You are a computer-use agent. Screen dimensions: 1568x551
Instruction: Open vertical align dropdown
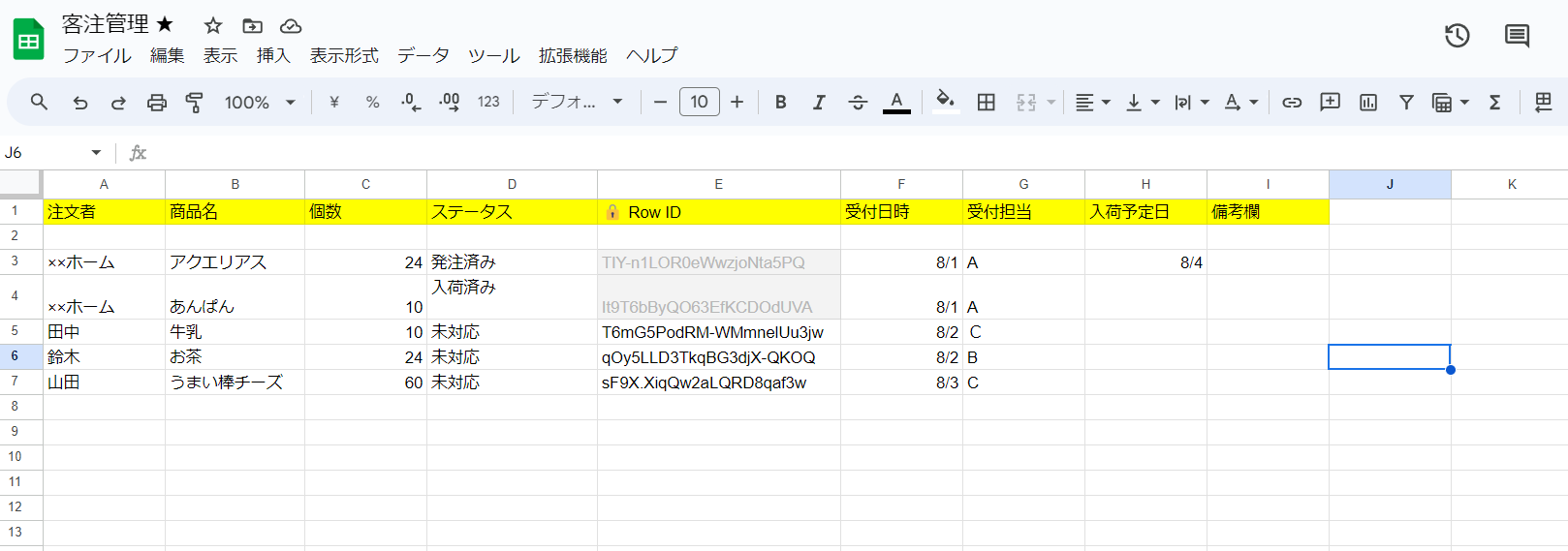point(1143,102)
